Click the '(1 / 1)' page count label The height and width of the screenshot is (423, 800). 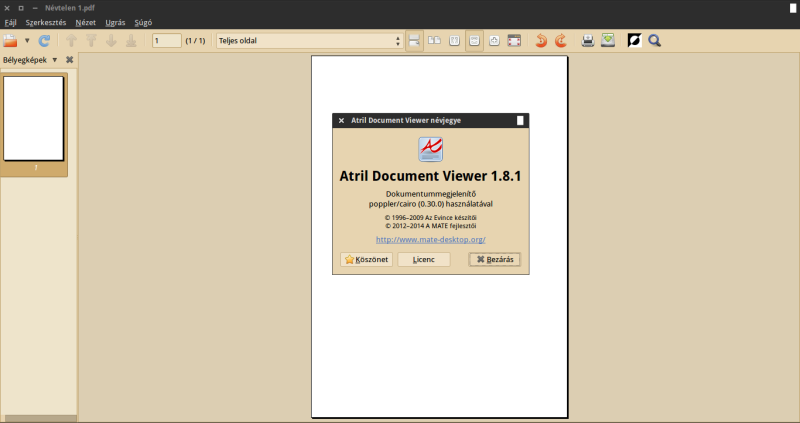[195, 41]
